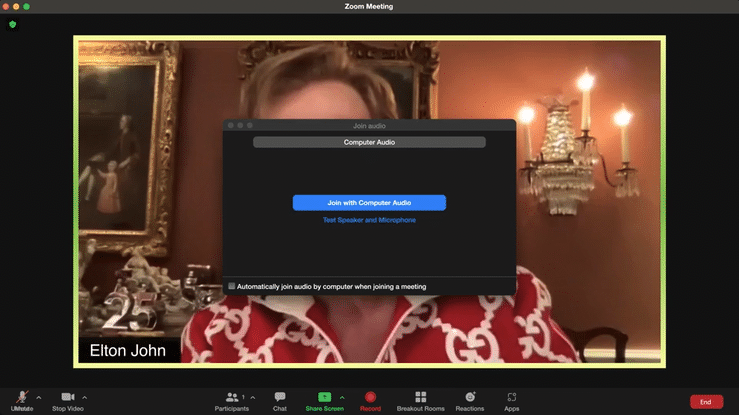Viewport: 739px width, 415px height.
Task: Select the Computer Audio tab
Action: click(x=369, y=142)
